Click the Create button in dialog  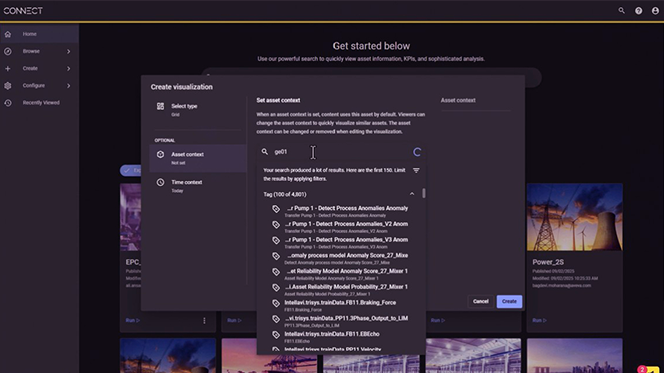pyautogui.click(x=509, y=301)
